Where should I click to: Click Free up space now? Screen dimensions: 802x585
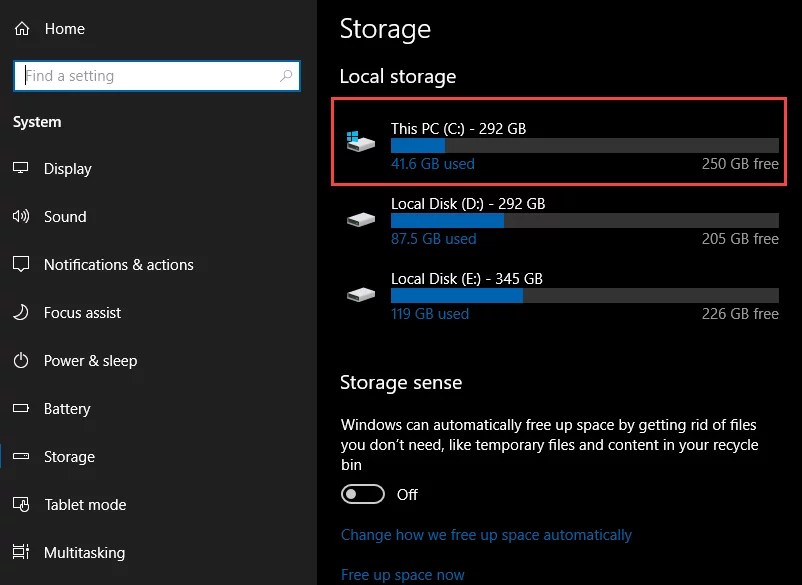403,574
